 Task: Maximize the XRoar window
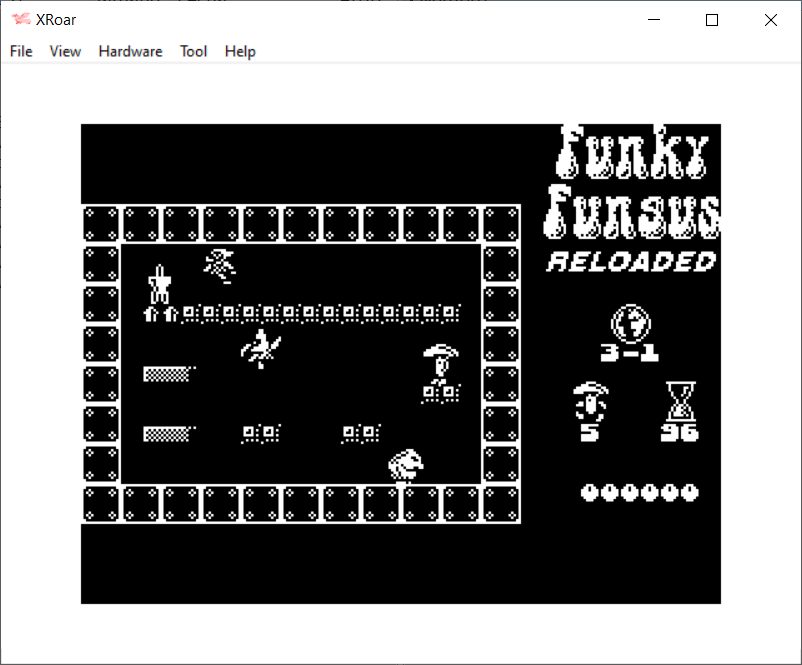(x=712, y=20)
